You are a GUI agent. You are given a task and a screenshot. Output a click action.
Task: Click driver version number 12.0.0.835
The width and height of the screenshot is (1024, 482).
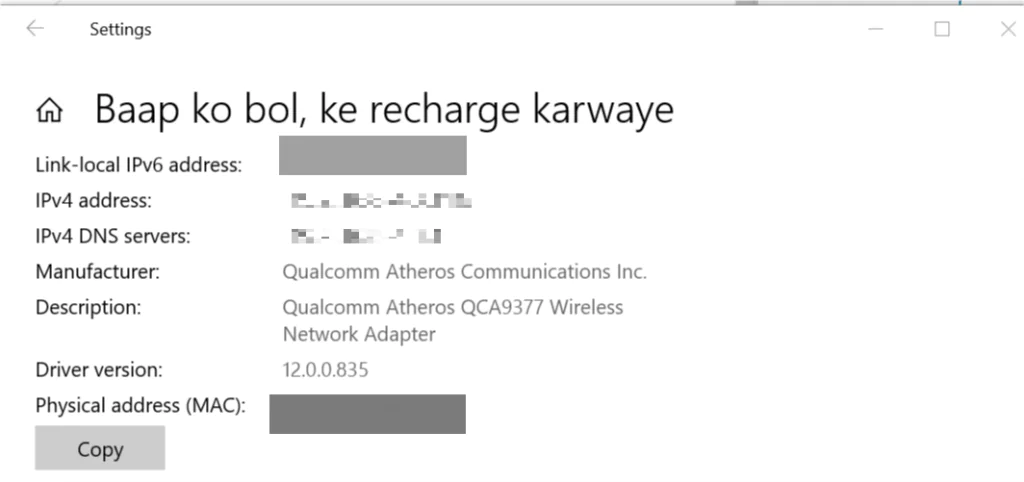(326, 370)
